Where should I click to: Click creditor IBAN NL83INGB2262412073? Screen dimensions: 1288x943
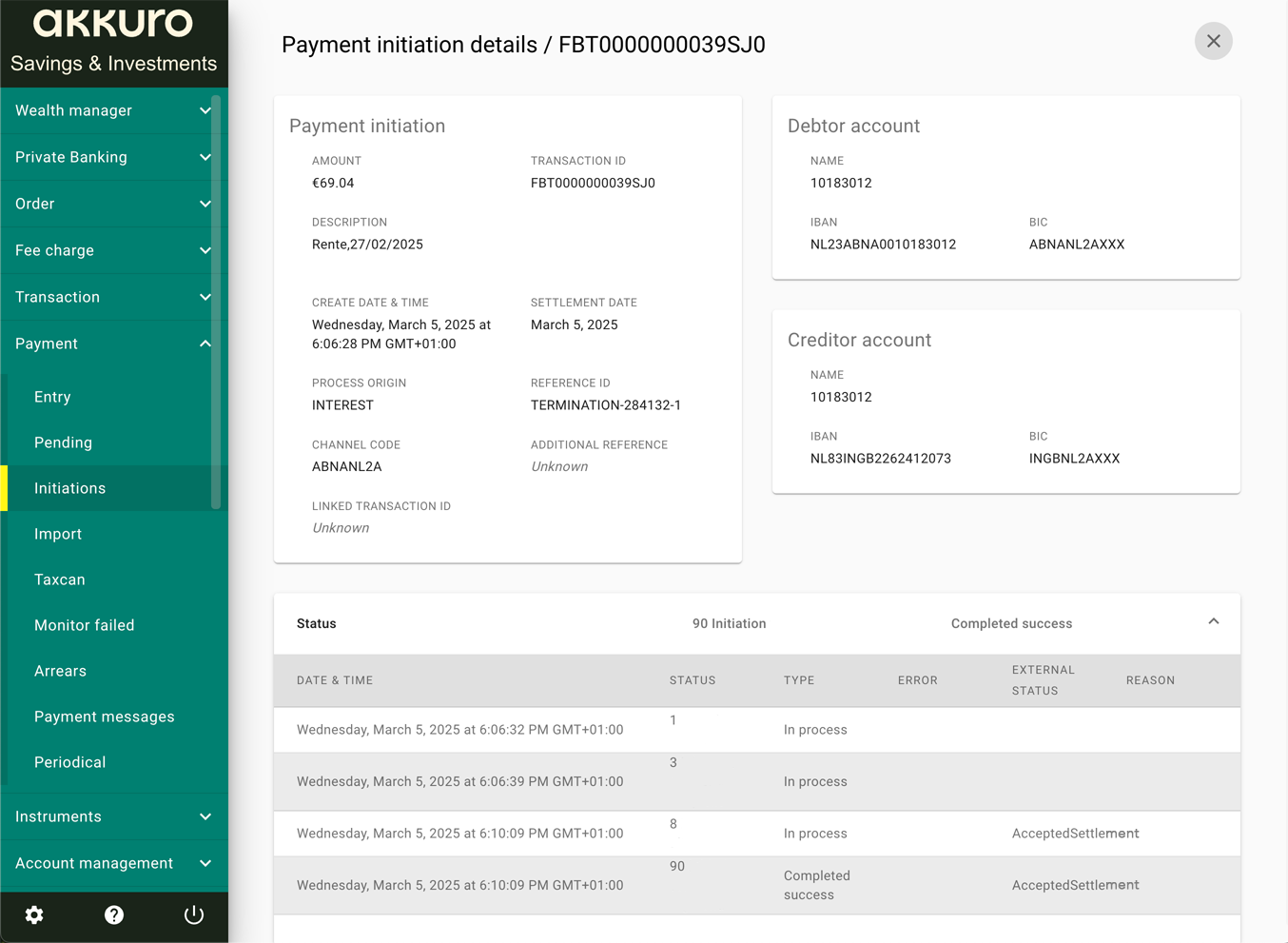(x=881, y=459)
